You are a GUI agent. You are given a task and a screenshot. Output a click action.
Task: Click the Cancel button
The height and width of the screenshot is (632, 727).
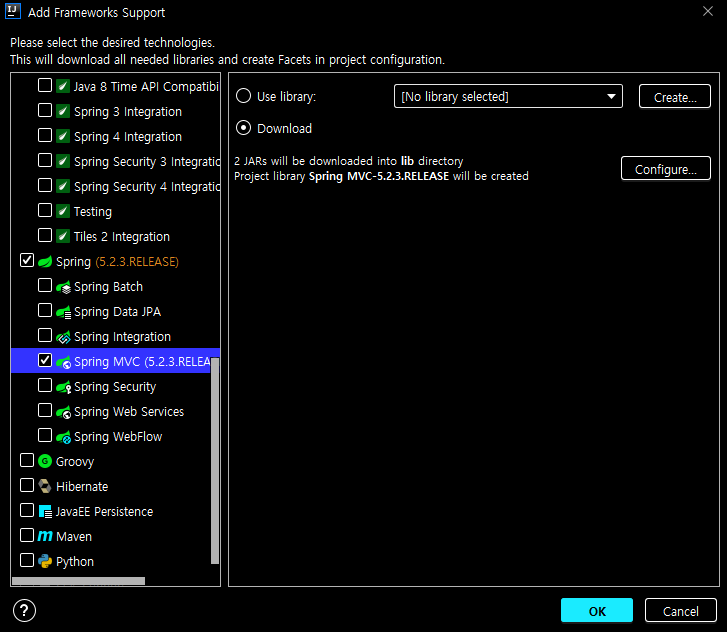(x=680, y=610)
